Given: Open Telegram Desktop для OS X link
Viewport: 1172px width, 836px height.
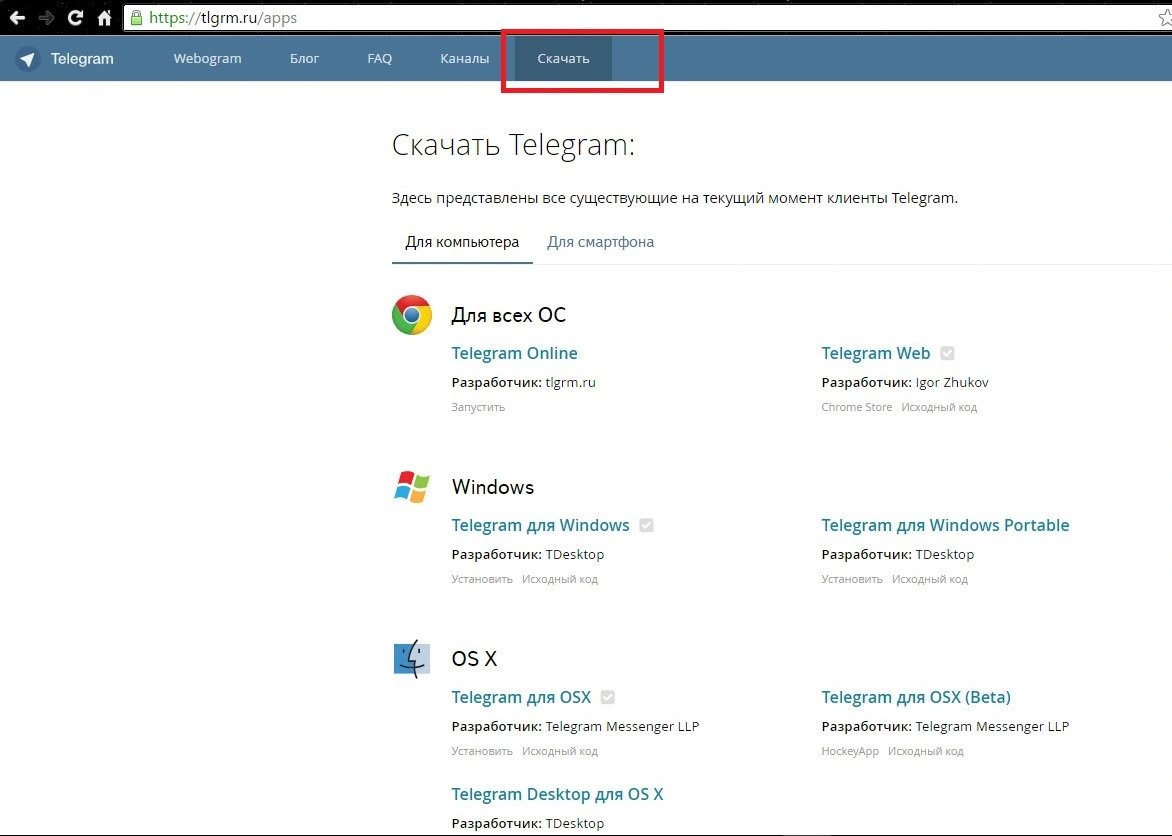Looking at the screenshot, I should click(x=557, y=794).
